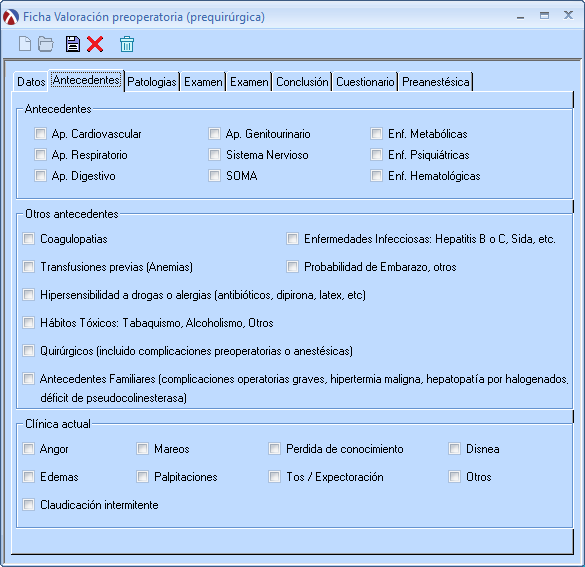Image resolution: width=585 pixels, height=567 pixels.
Task: Check Hipersensibilidad a drogas o alergias
Action: tap(28, 294)
